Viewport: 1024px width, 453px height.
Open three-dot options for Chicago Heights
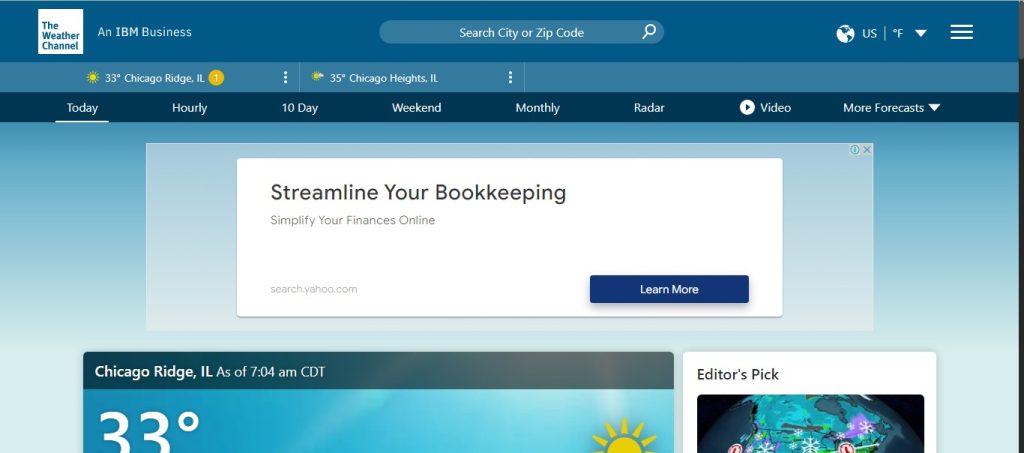point(510,78)
